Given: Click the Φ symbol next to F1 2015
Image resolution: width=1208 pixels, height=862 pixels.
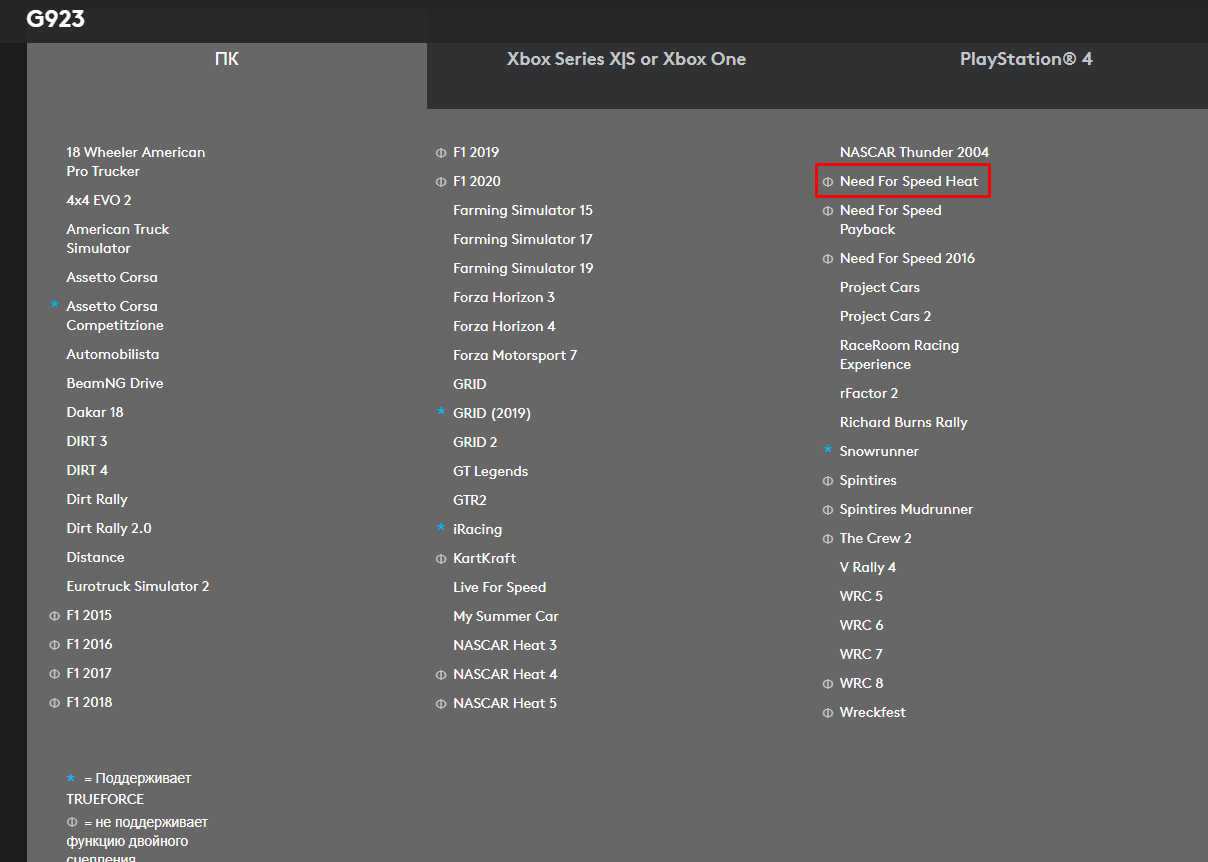Looking at the screenshot, I should click(x=55, y=616).
